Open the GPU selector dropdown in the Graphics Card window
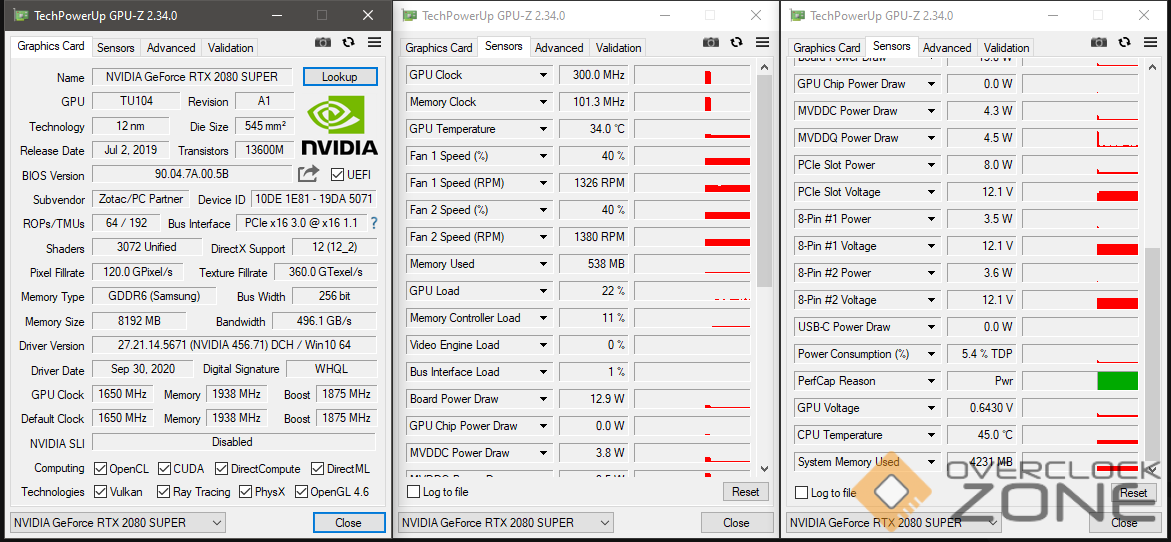The image size is (1171, 542). (118, 523)
